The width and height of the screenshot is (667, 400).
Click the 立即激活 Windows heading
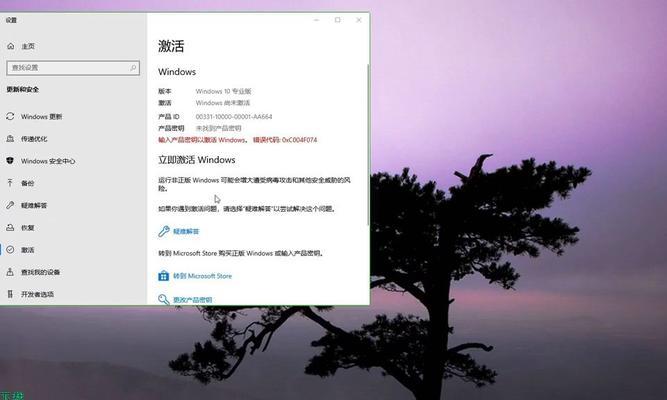tap(197, 160)
